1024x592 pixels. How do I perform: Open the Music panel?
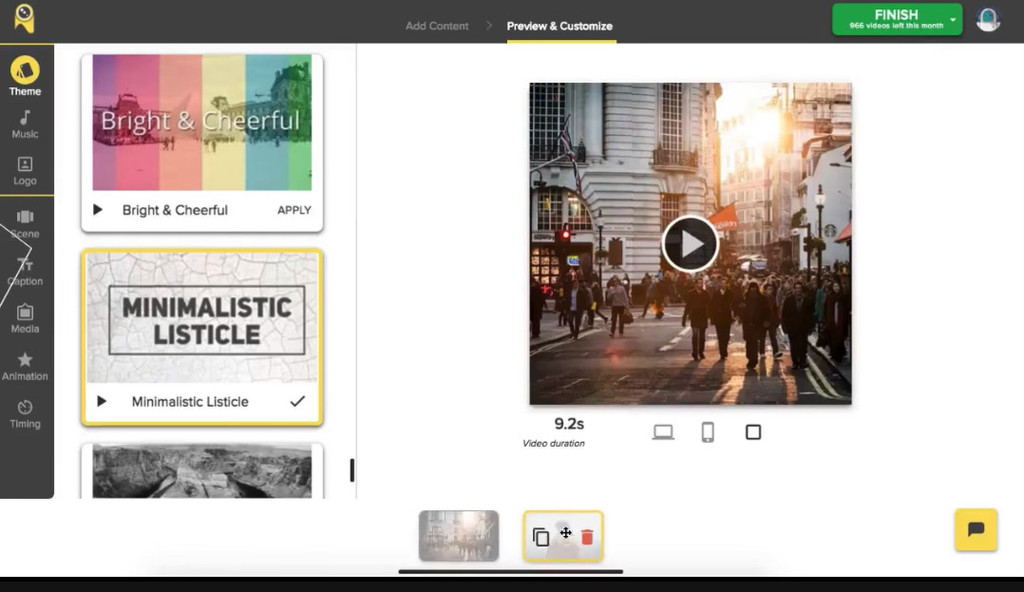coord(25,122)
